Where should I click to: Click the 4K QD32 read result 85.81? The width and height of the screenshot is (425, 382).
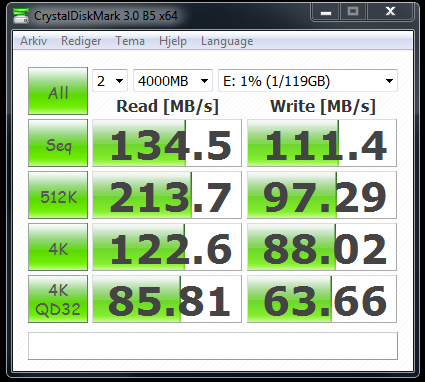click(x=167, y=299)
